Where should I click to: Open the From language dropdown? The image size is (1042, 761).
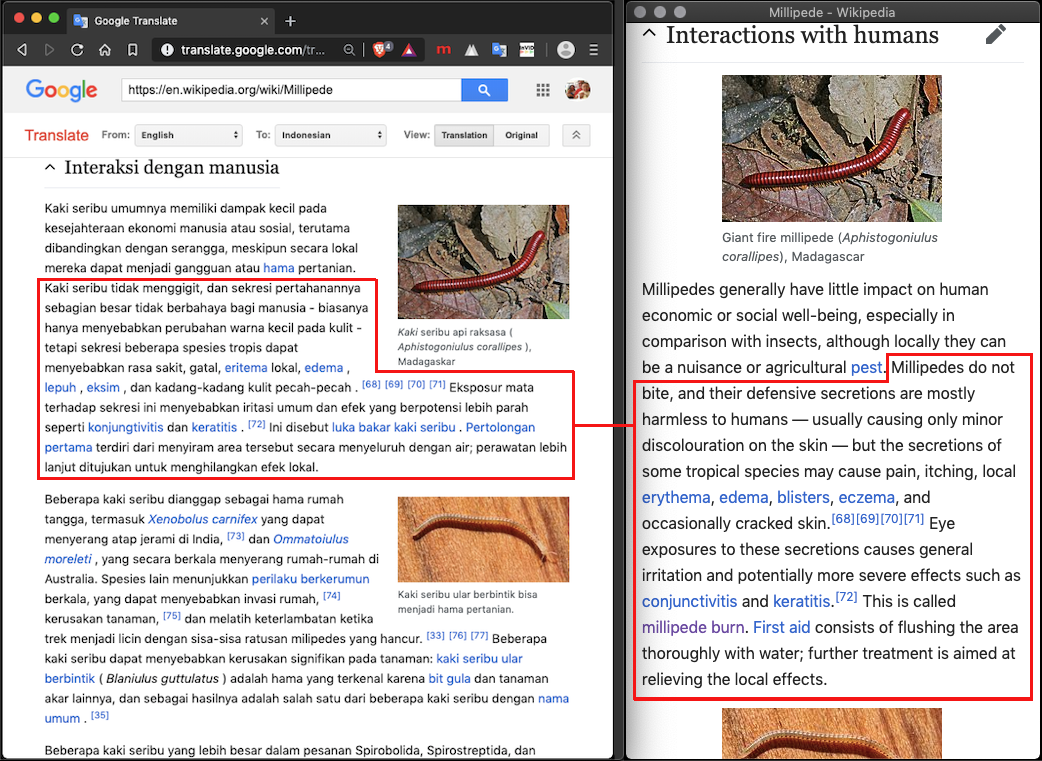189,135
